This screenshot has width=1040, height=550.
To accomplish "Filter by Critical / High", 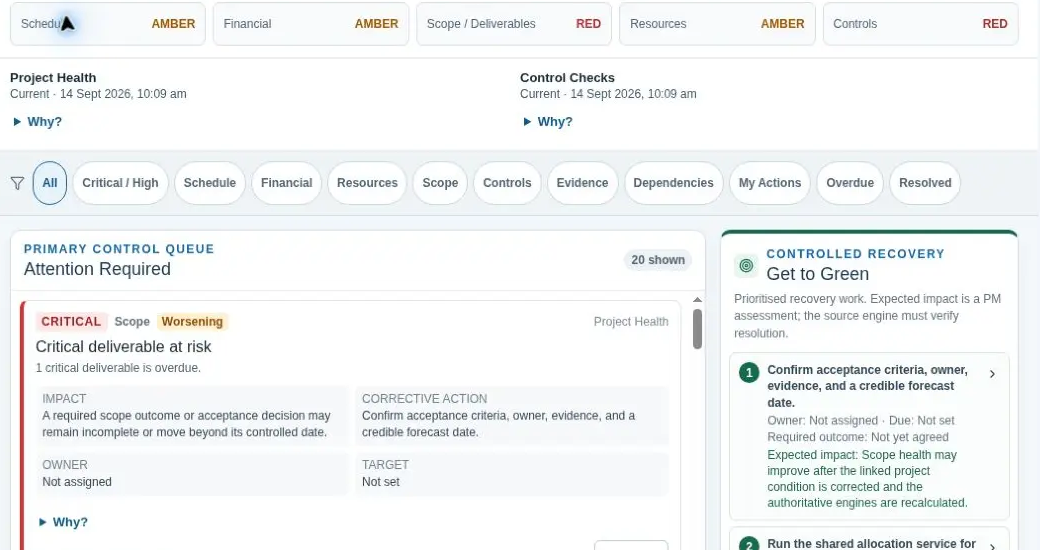I will (120, 183).
